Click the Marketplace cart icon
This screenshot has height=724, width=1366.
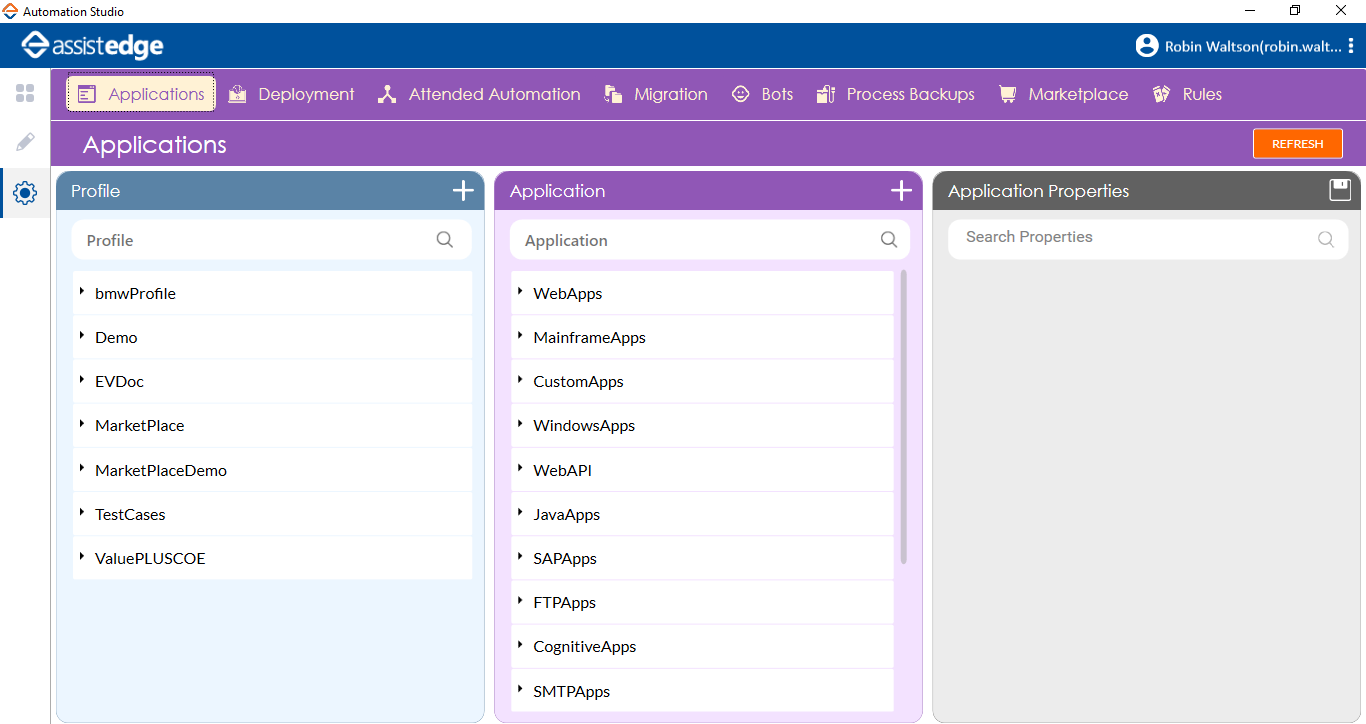(1007, 94)
